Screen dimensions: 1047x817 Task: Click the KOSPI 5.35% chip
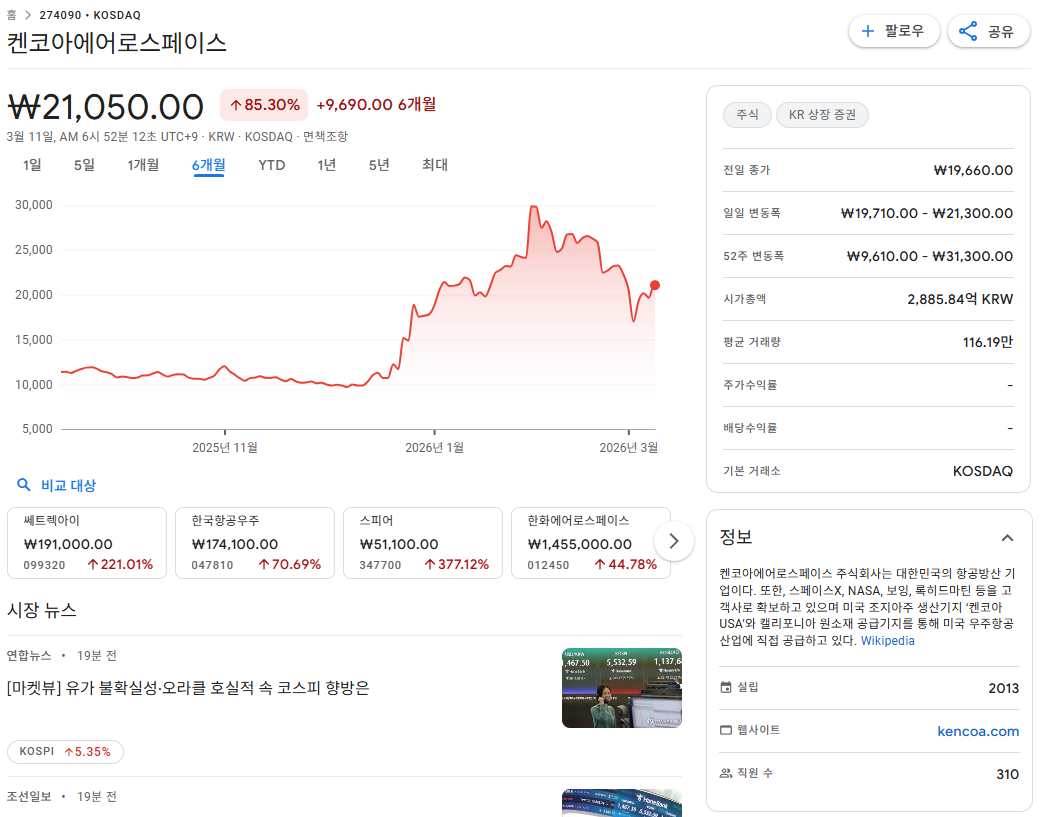[65, 752]
